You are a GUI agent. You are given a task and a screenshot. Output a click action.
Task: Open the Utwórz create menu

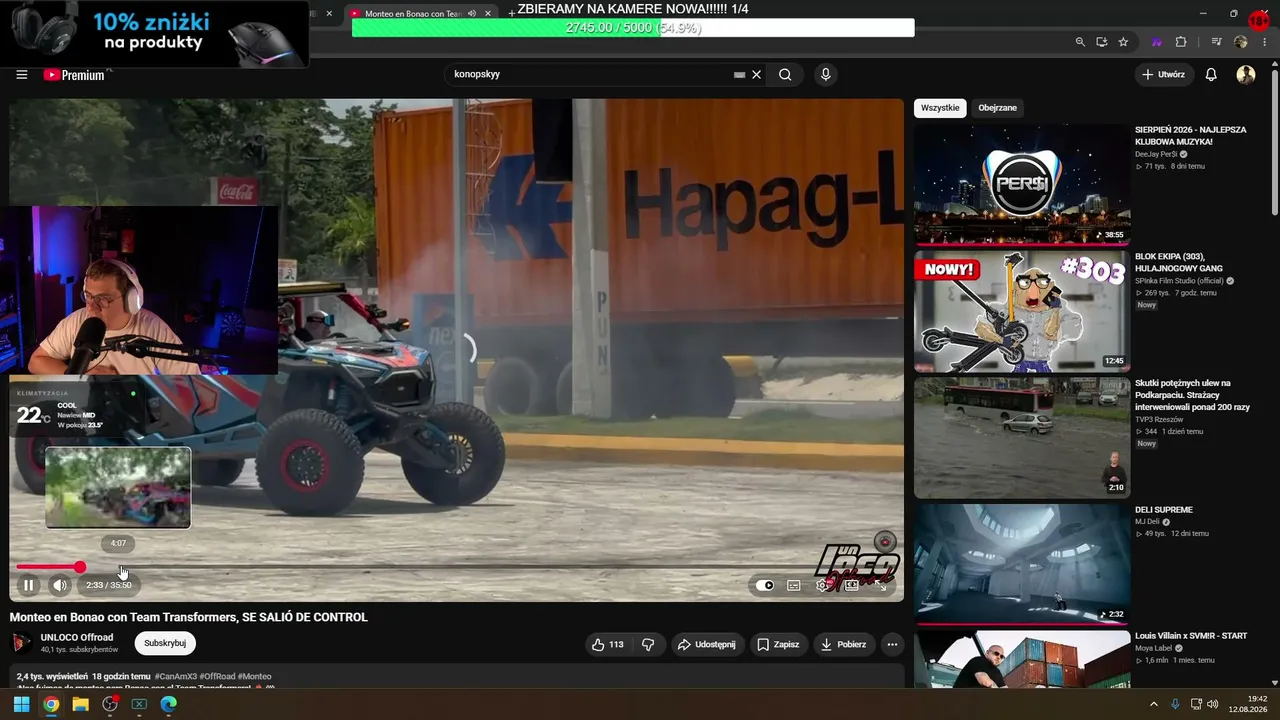point(1164,75)
